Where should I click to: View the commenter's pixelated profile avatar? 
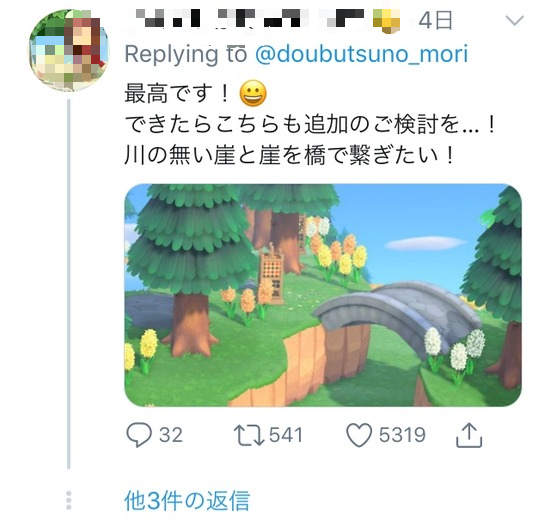click(69, 51)
